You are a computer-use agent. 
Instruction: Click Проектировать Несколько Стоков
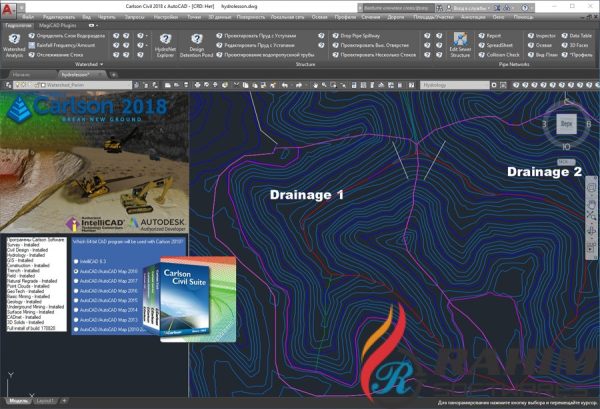point(374,55)
